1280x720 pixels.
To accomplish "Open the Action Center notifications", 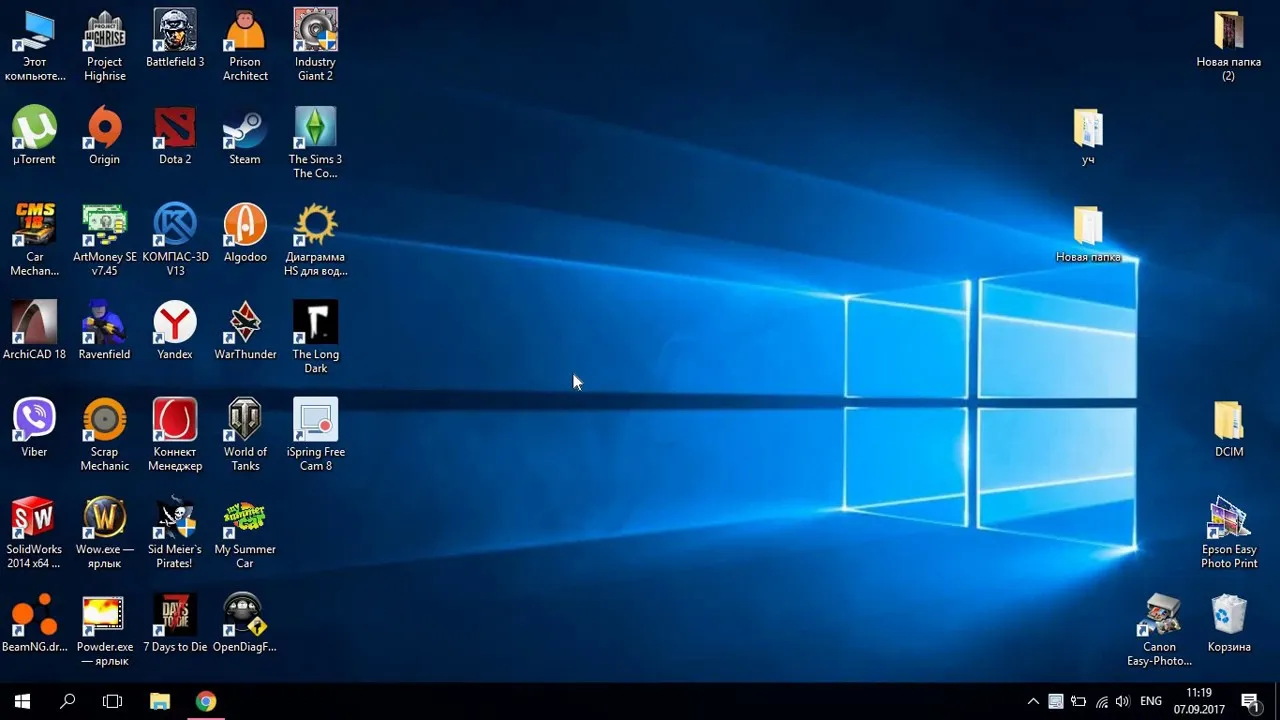I will point(1250,701).
